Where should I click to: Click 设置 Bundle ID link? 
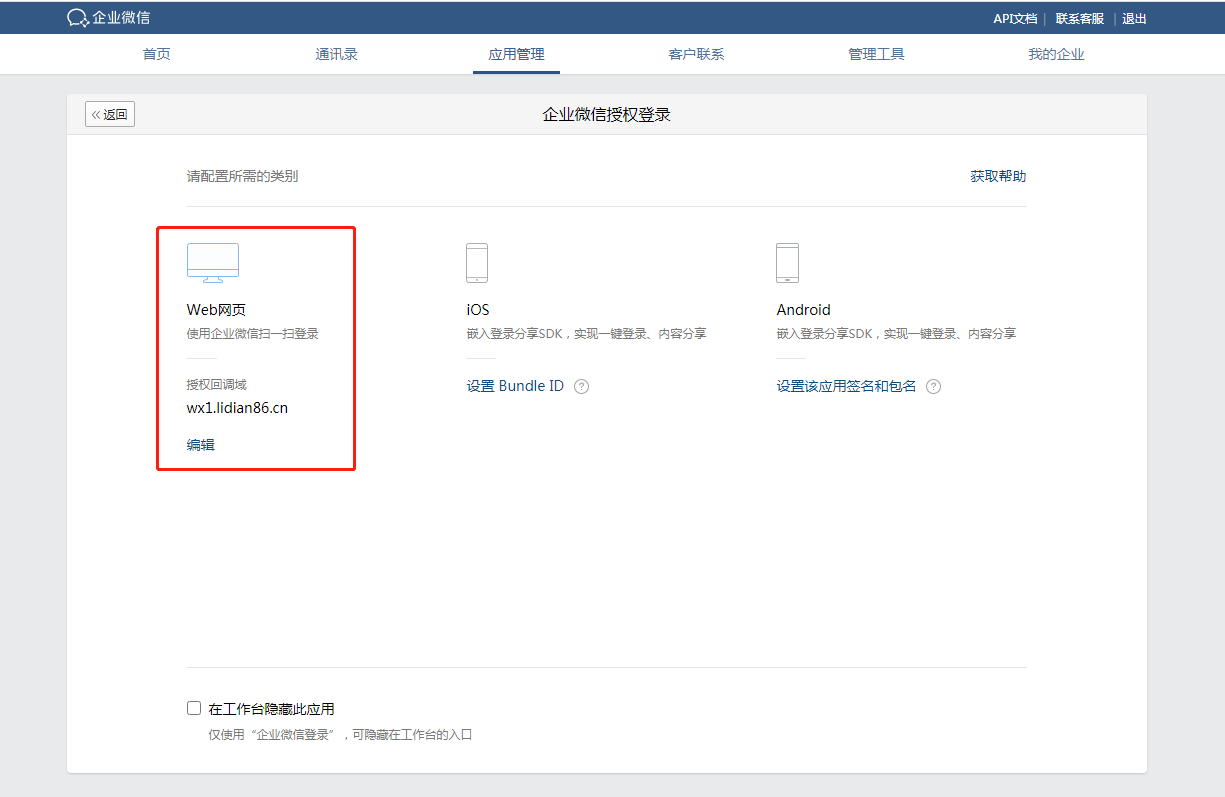(515, 386)
